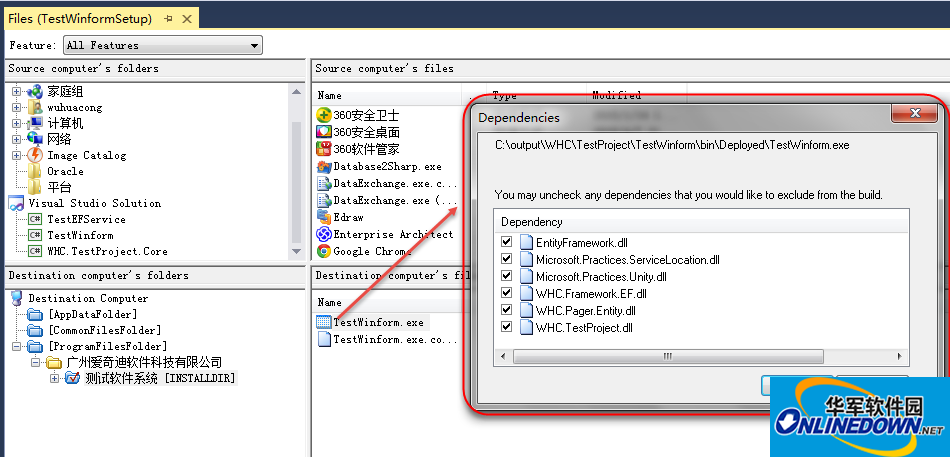The image size is (950, 457).
Task: Click the 家庭组 homegroup icon
Action: 36,91
